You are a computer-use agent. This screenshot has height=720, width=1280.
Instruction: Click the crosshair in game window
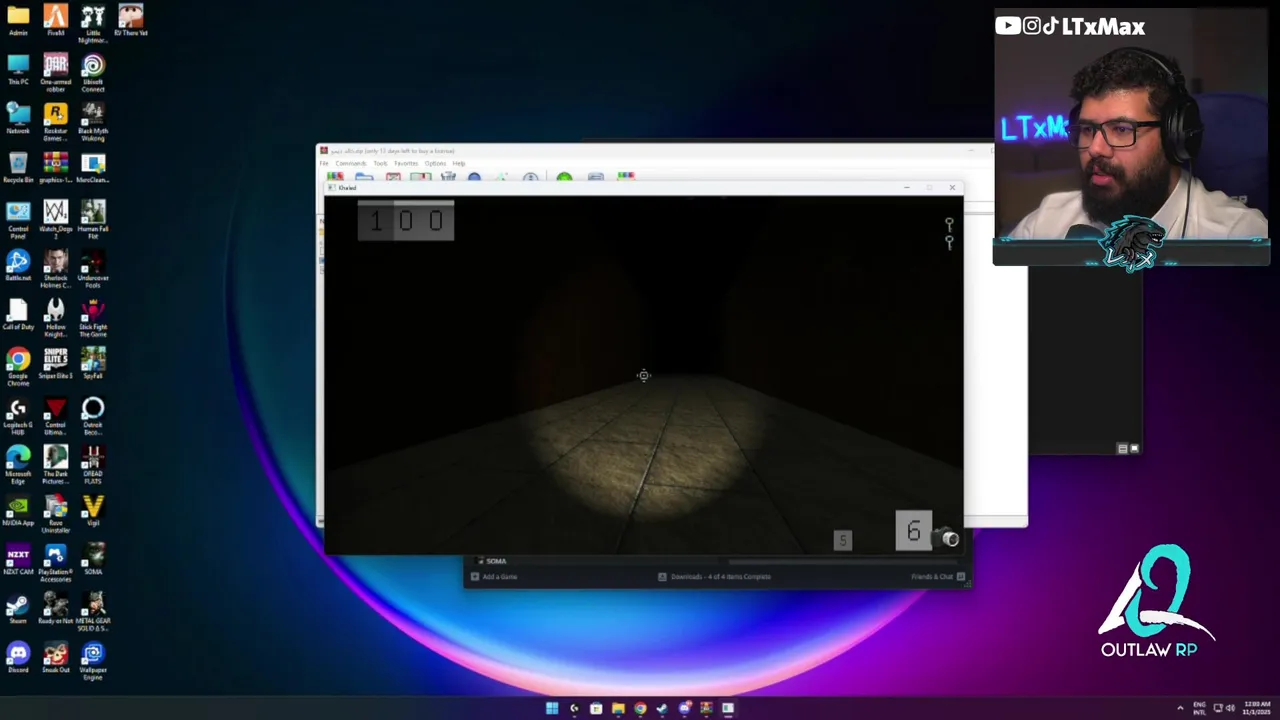644,376
